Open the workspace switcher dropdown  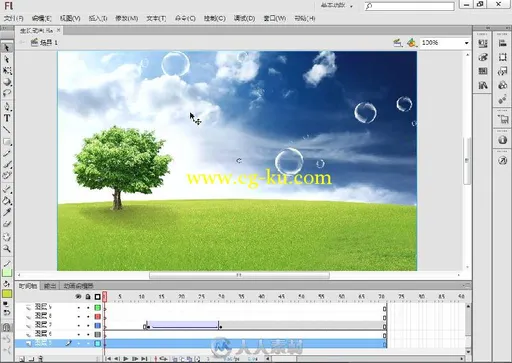tap(337, 6)
